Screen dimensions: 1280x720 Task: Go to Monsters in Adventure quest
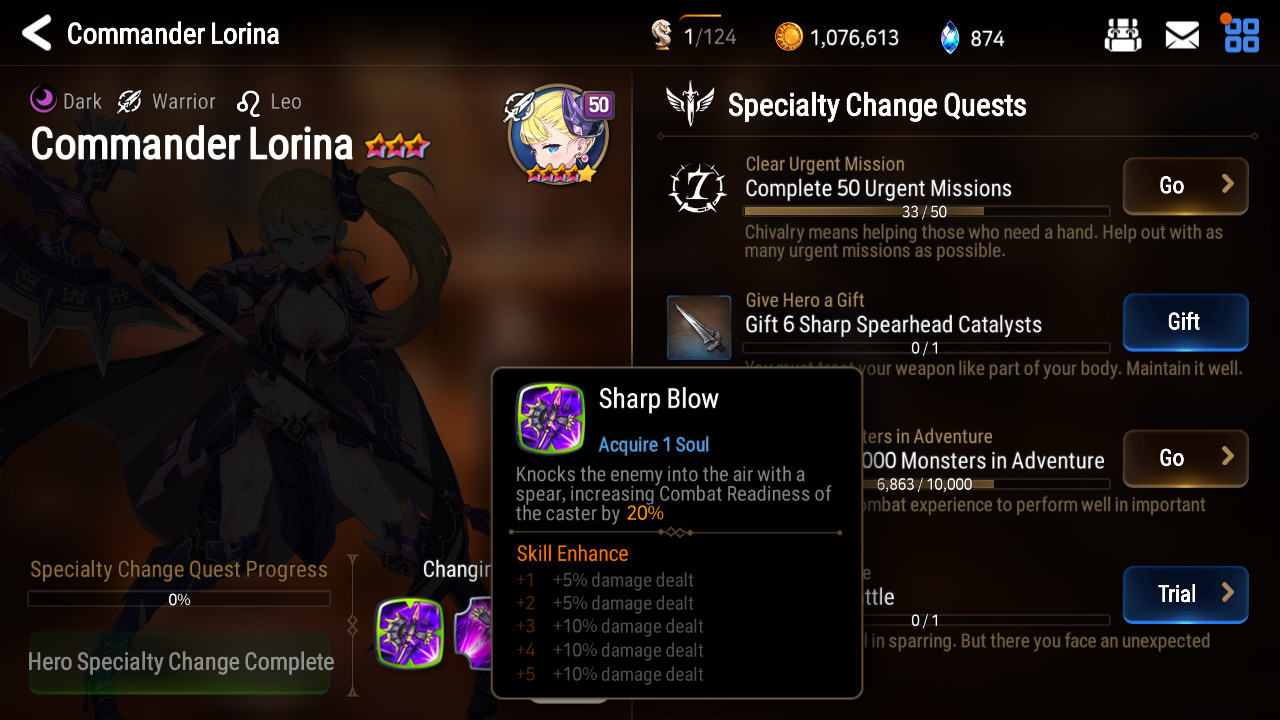tap(1186, 458)
